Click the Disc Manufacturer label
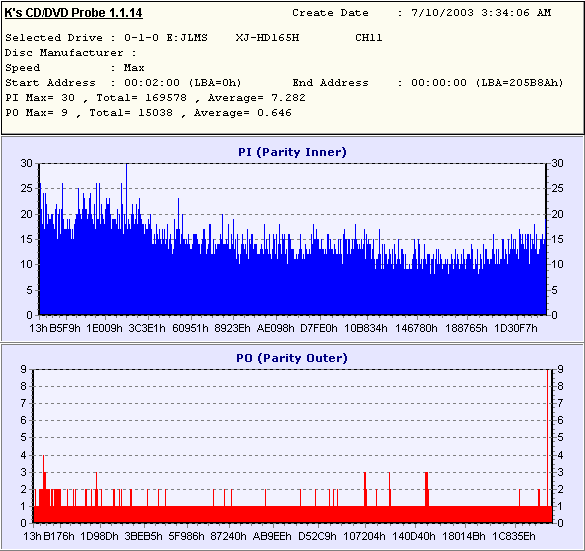585x551 pixels. [71, 53]
